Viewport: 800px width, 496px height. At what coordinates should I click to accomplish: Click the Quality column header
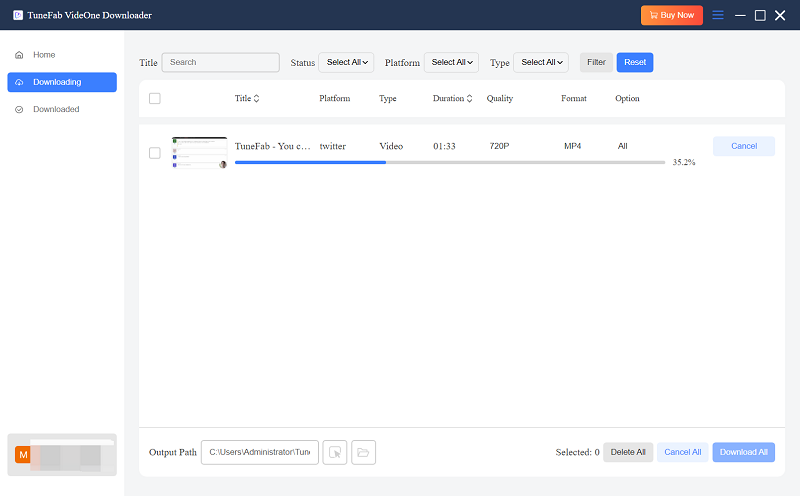pyautogui.click(x=499, y=98)
